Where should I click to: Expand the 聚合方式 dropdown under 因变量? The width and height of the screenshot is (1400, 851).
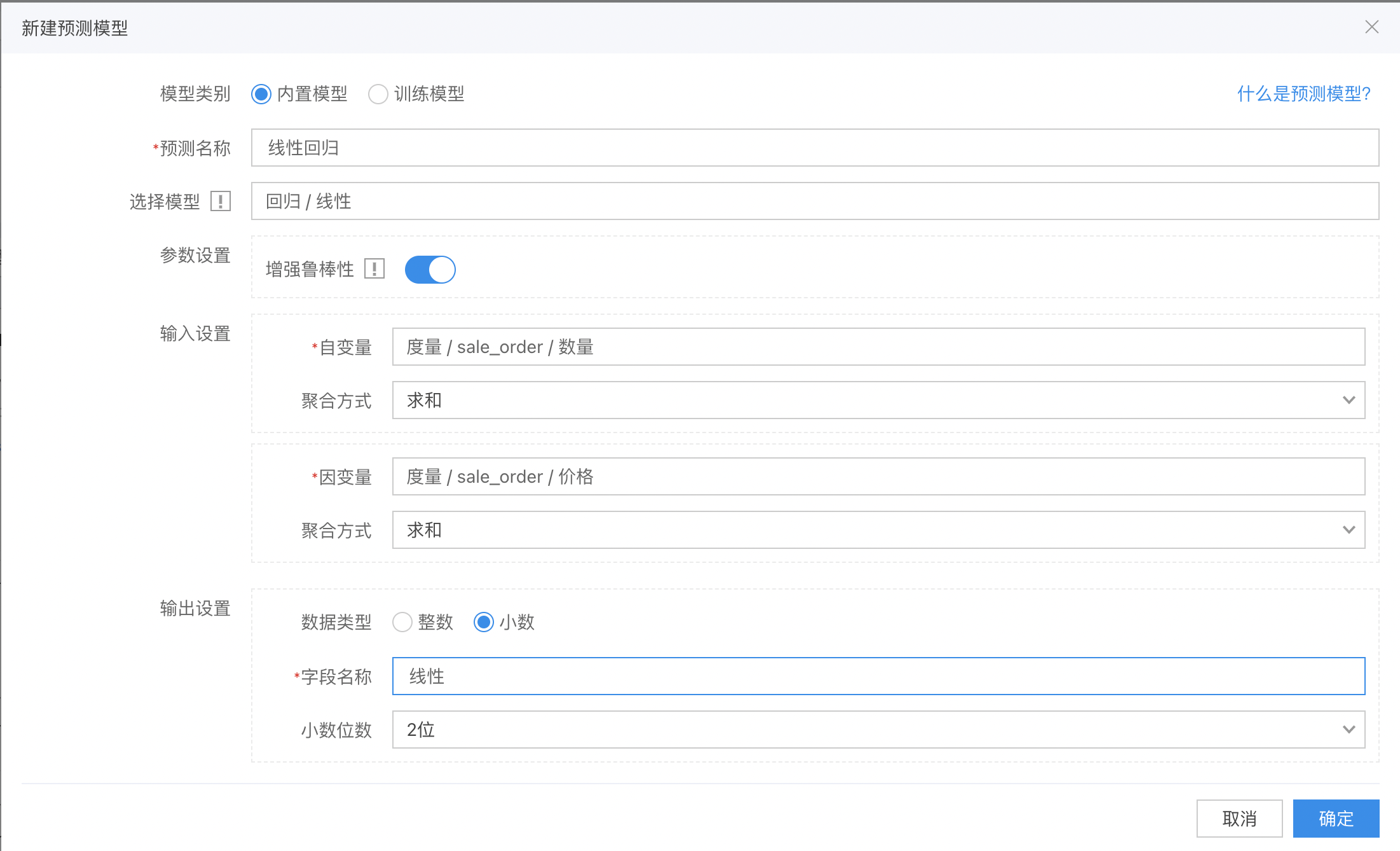click(879, 530)
